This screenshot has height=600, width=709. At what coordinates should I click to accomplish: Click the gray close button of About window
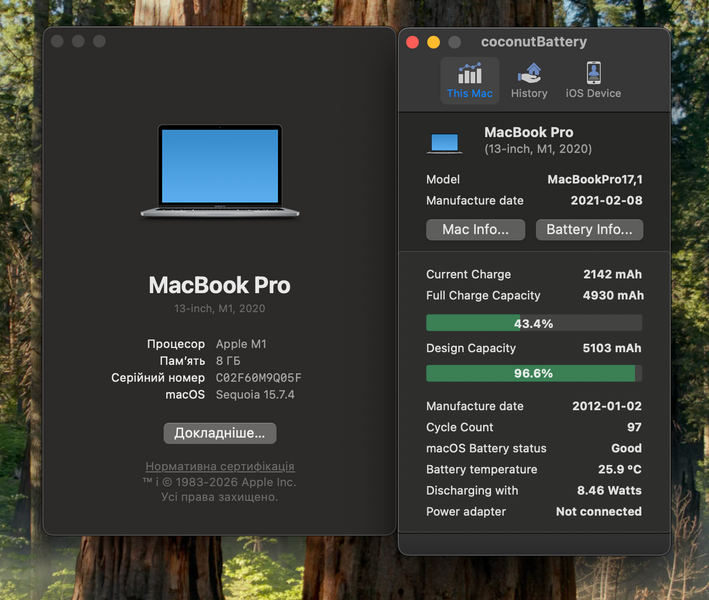57,41
